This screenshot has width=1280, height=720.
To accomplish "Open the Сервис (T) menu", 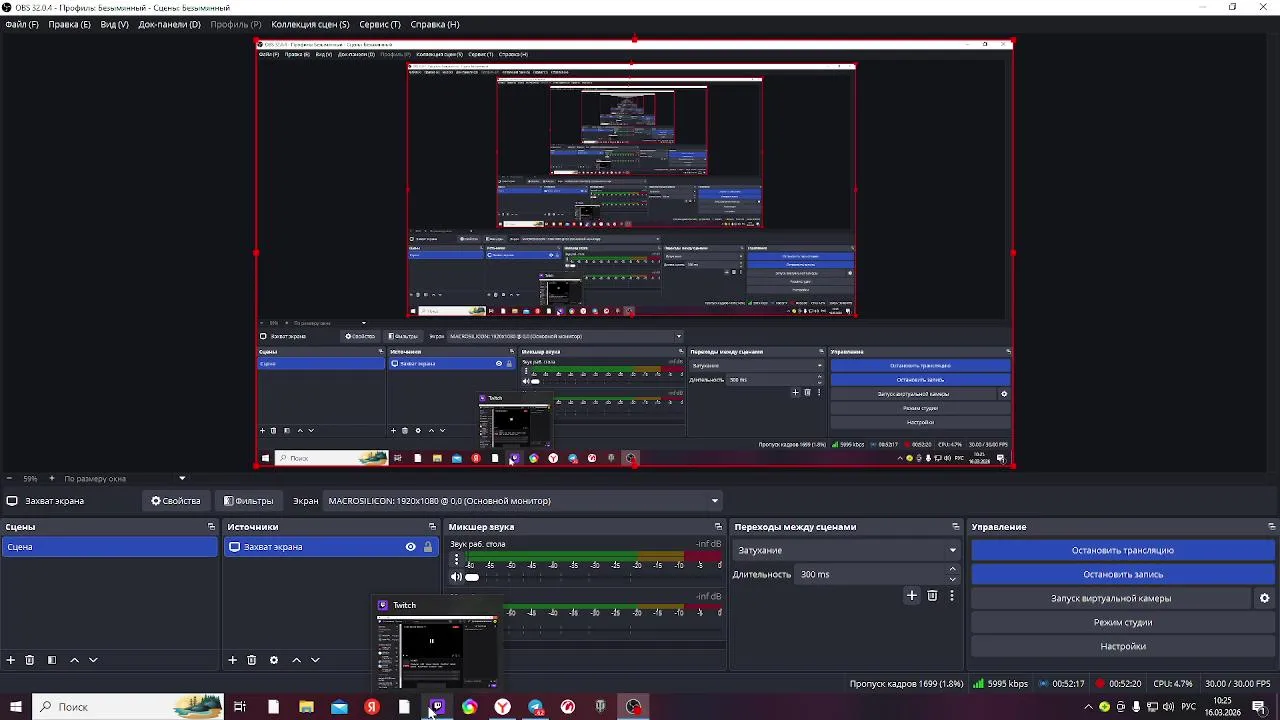I will pyautogui.click(x=380, y=24).
